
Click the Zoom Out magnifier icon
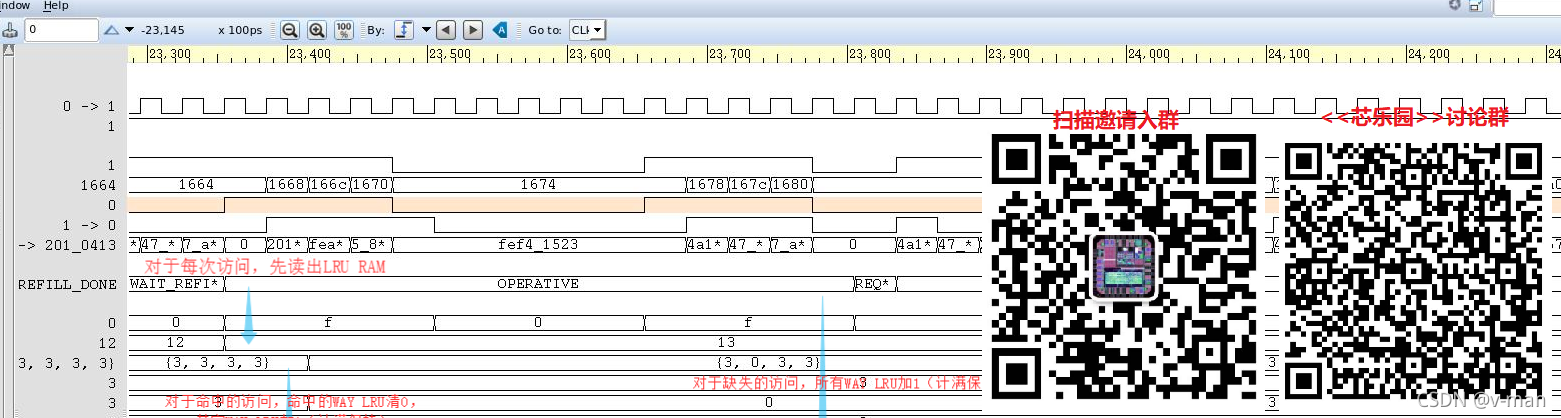(x=290, y=30)
